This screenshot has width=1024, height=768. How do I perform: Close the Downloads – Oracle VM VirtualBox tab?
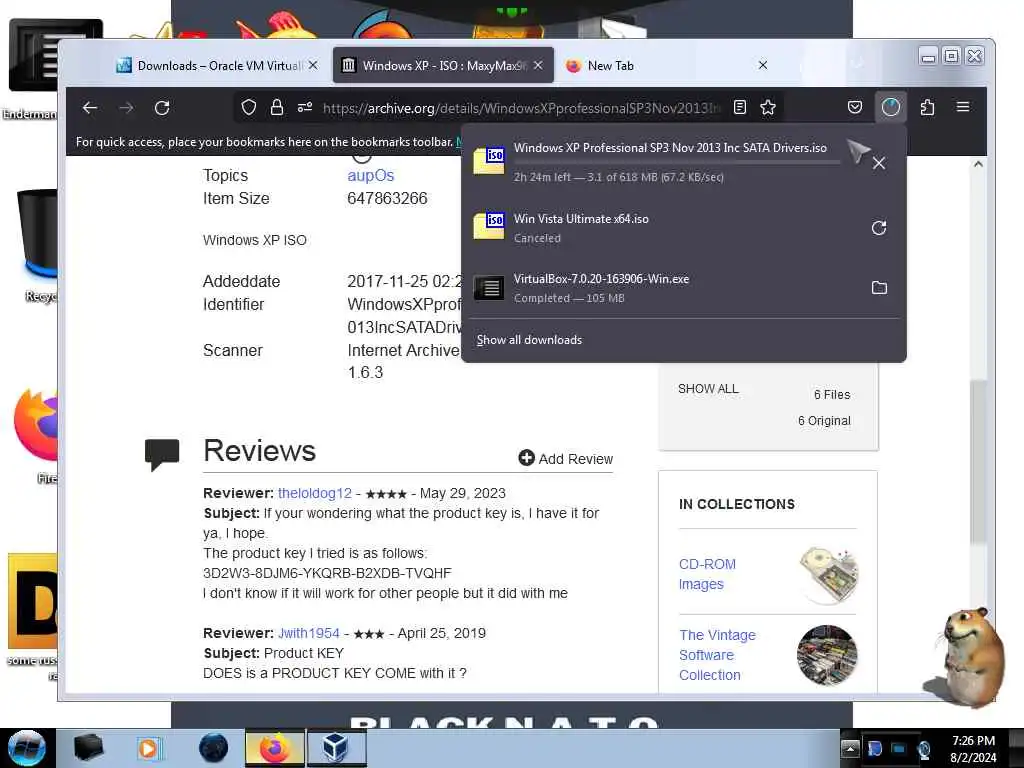click(313, 65)
